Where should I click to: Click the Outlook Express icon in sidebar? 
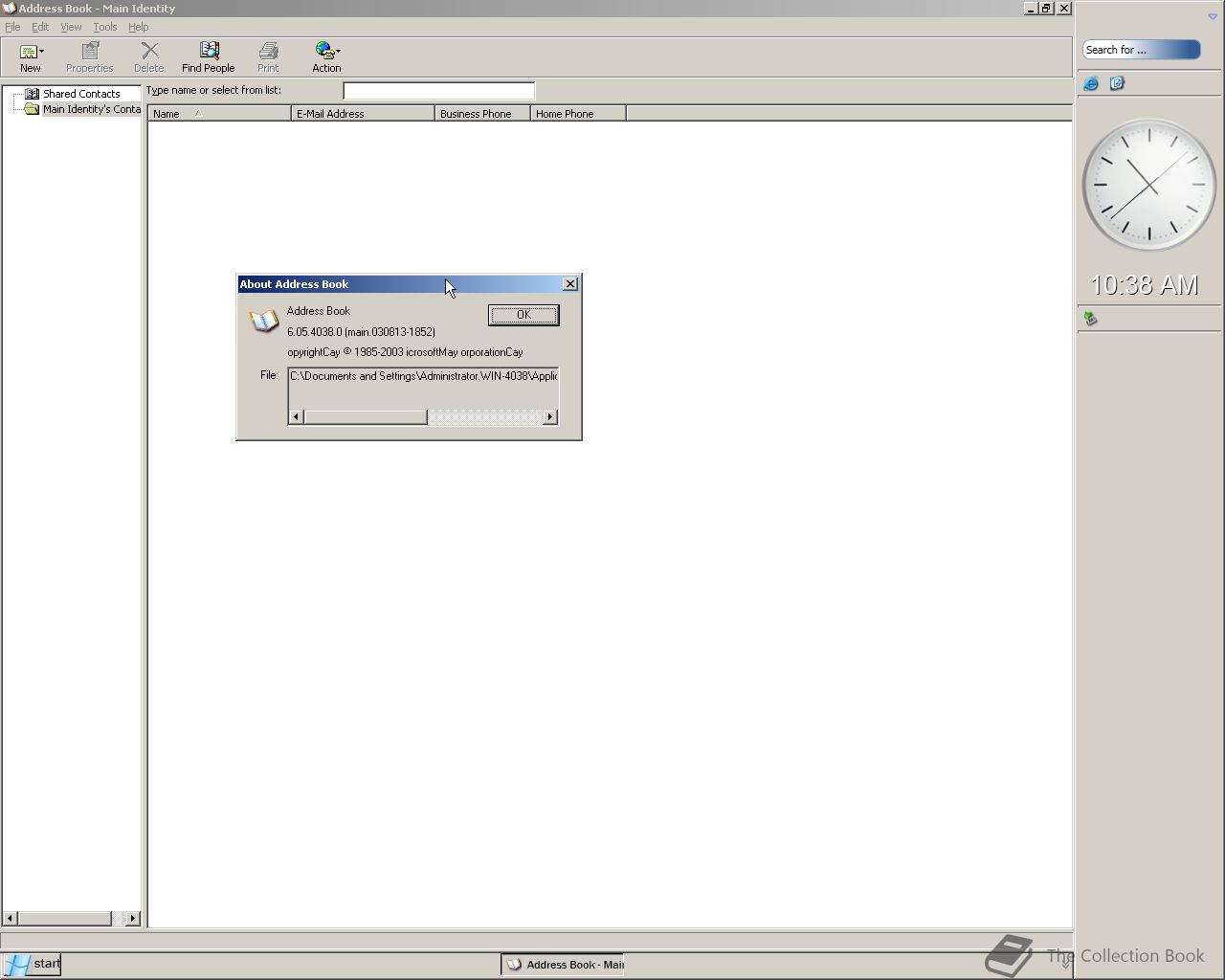coord(1117,84)
